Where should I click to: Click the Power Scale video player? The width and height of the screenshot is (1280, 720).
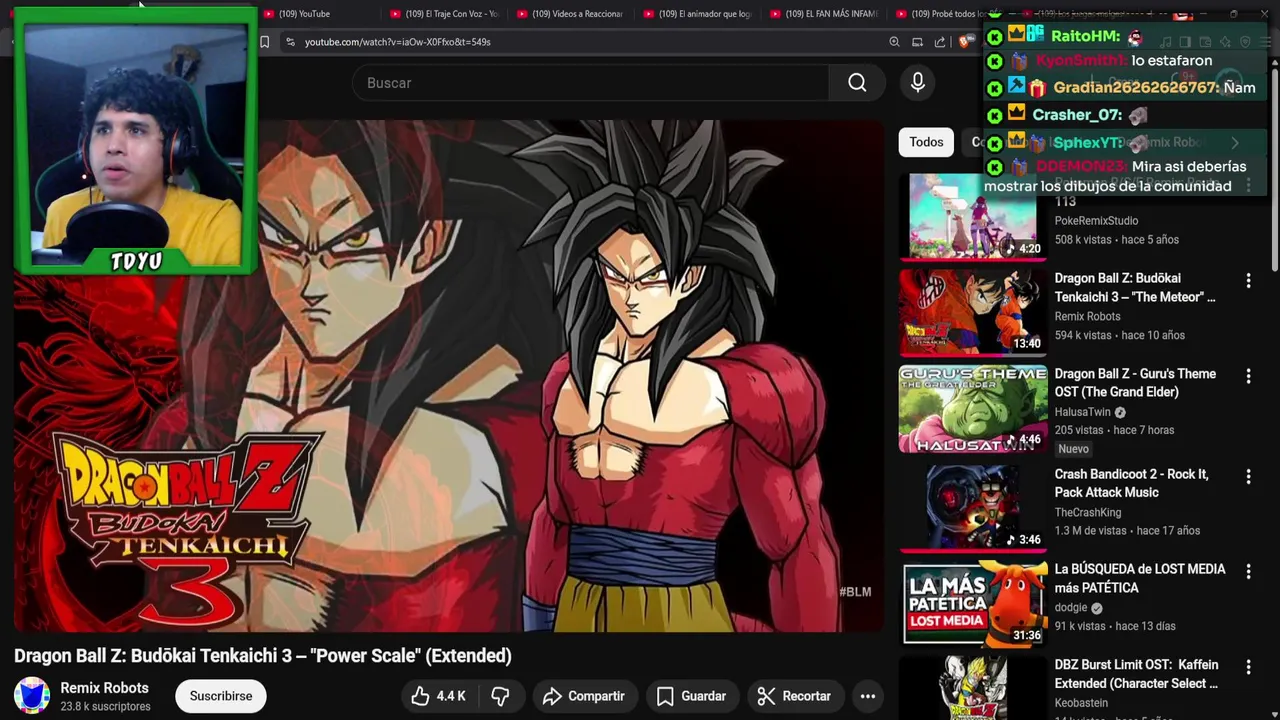[x=449, y=376]
